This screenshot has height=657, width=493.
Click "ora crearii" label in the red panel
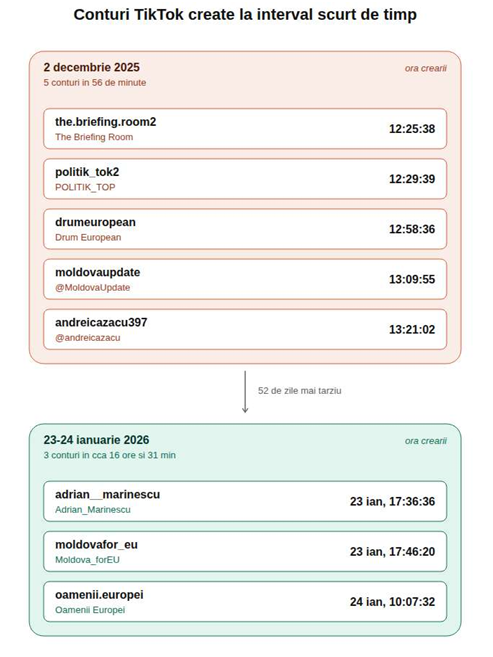coord(426,68)
